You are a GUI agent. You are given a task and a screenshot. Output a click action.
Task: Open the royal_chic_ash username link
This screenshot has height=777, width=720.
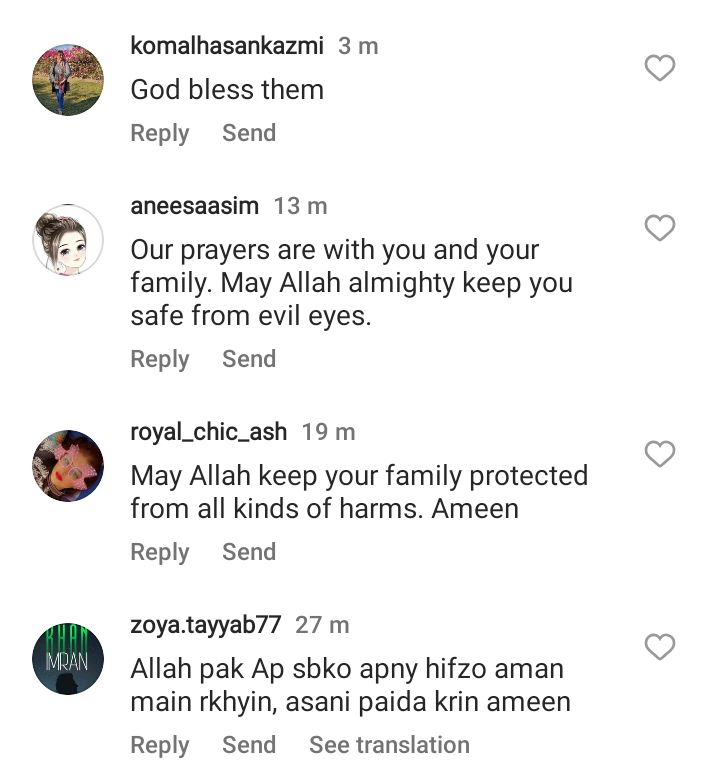tap(209, 432)
